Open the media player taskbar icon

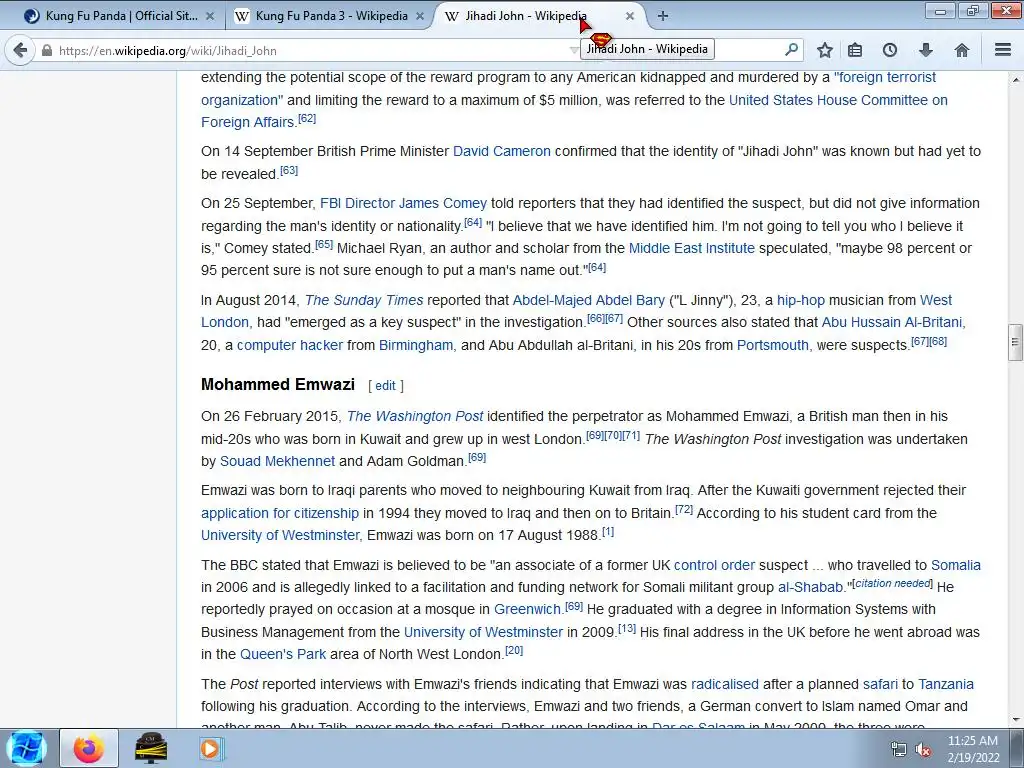click(210, 748)
